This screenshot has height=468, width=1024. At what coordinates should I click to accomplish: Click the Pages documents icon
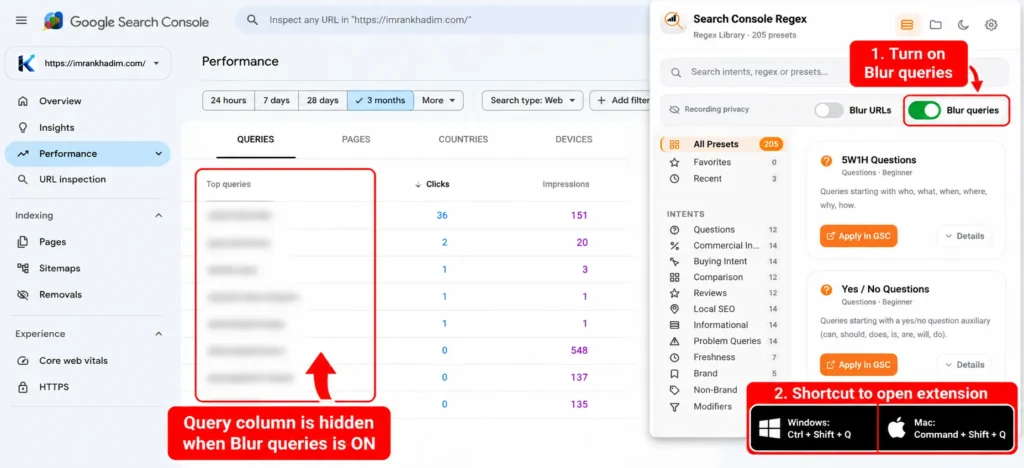point(23,242)
